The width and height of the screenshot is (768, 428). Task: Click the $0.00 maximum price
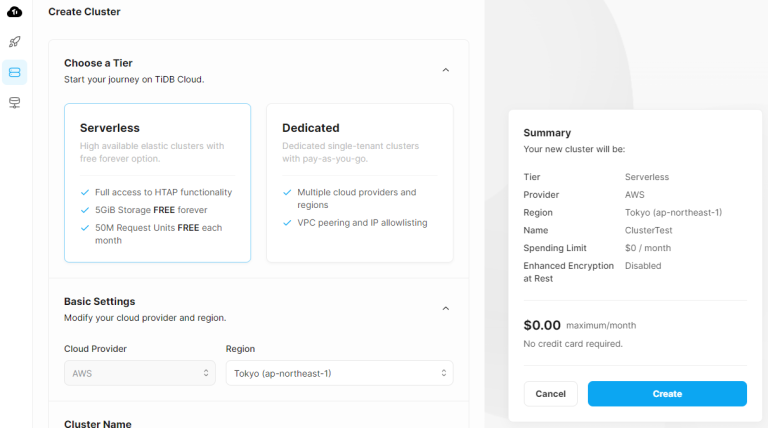[542, 325]
